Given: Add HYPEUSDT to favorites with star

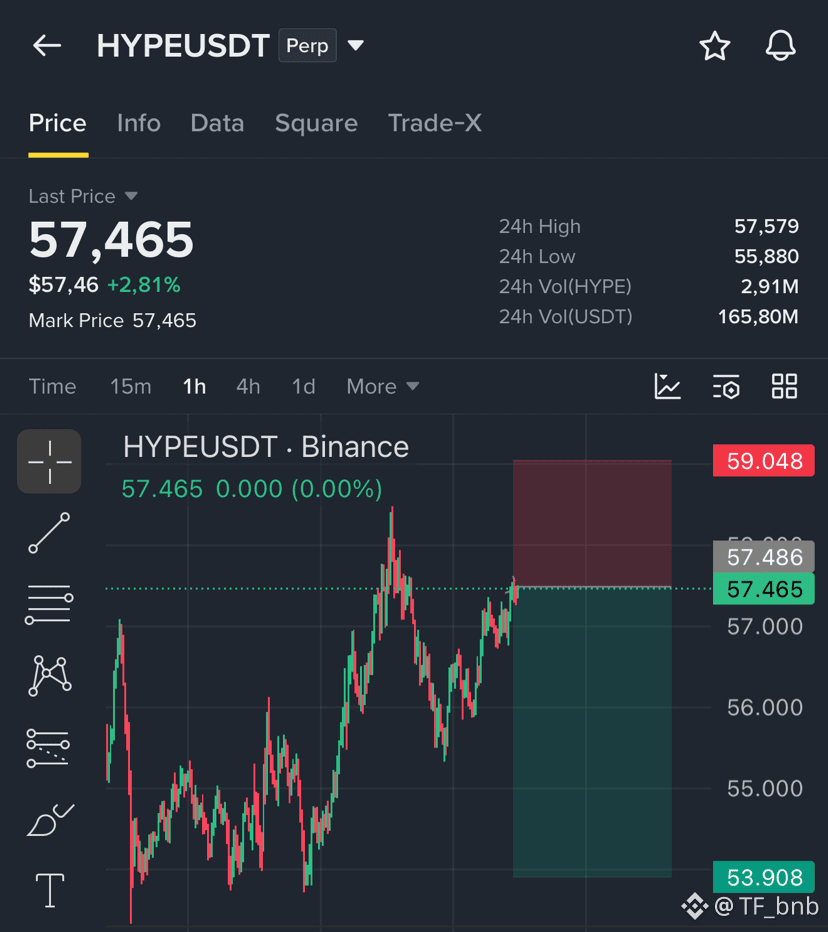Looking at the screenshot, I should 714,46.
